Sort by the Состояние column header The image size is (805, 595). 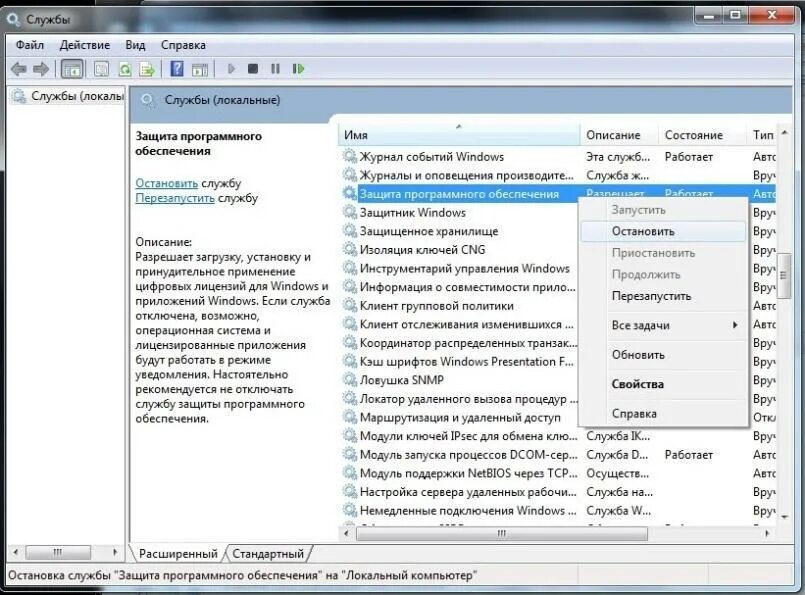702,135
